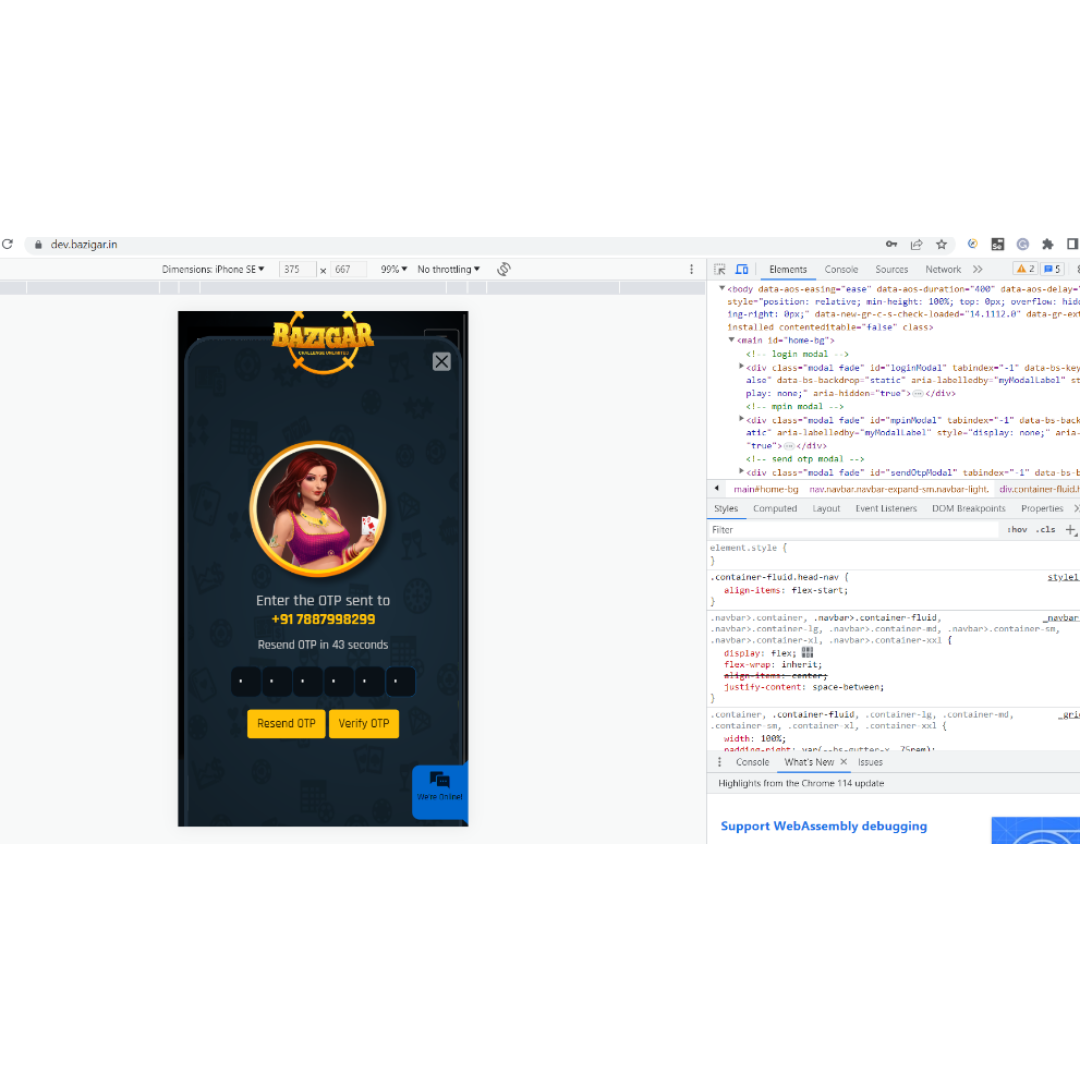Viewport: 1080px width, 1080px height.
Task: Open the flexbox editor icon next to display
Action: tap(807, 652)
